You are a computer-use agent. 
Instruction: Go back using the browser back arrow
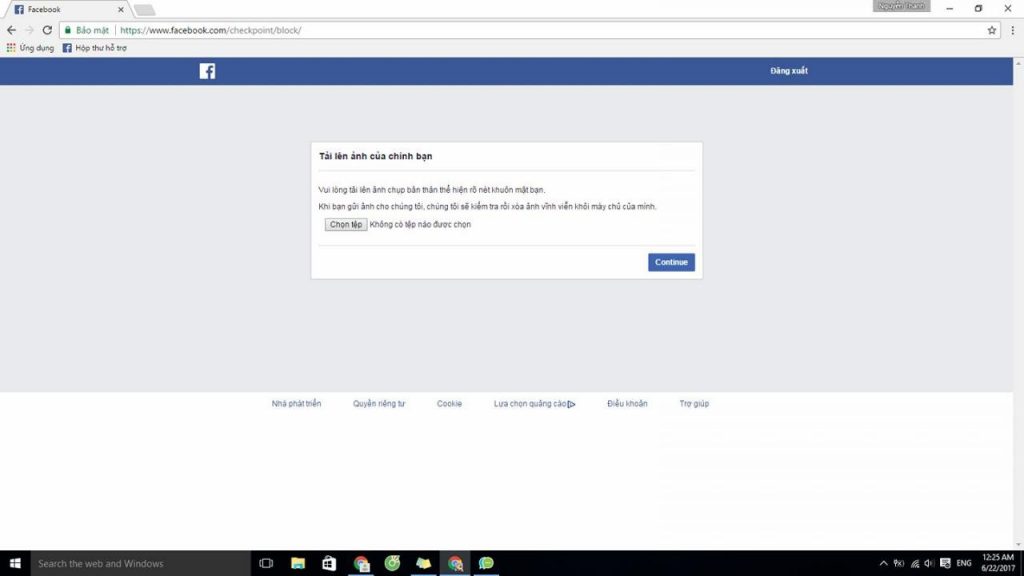11,30
